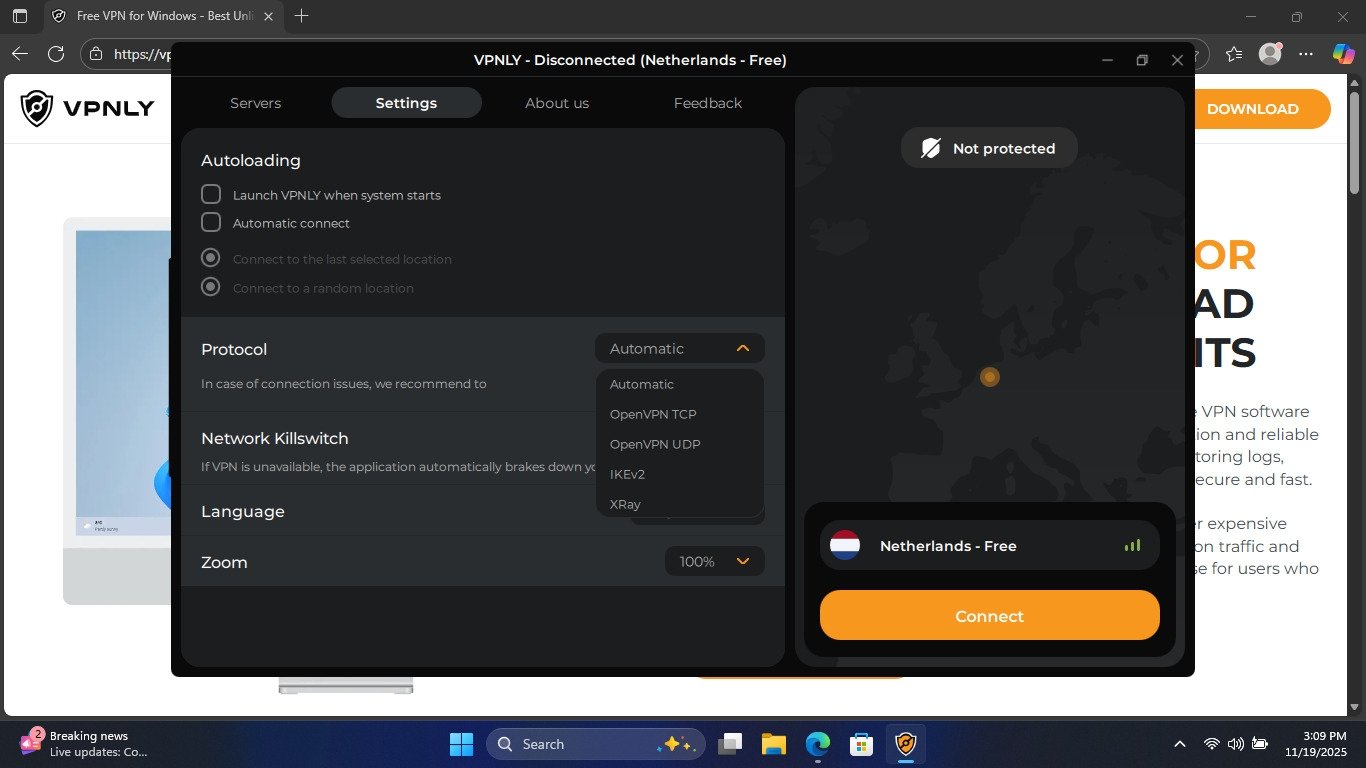Viewport: 1366px width, 768px height.
Task: Open File Explorer from the taskbar
Action: click(774, 744)
